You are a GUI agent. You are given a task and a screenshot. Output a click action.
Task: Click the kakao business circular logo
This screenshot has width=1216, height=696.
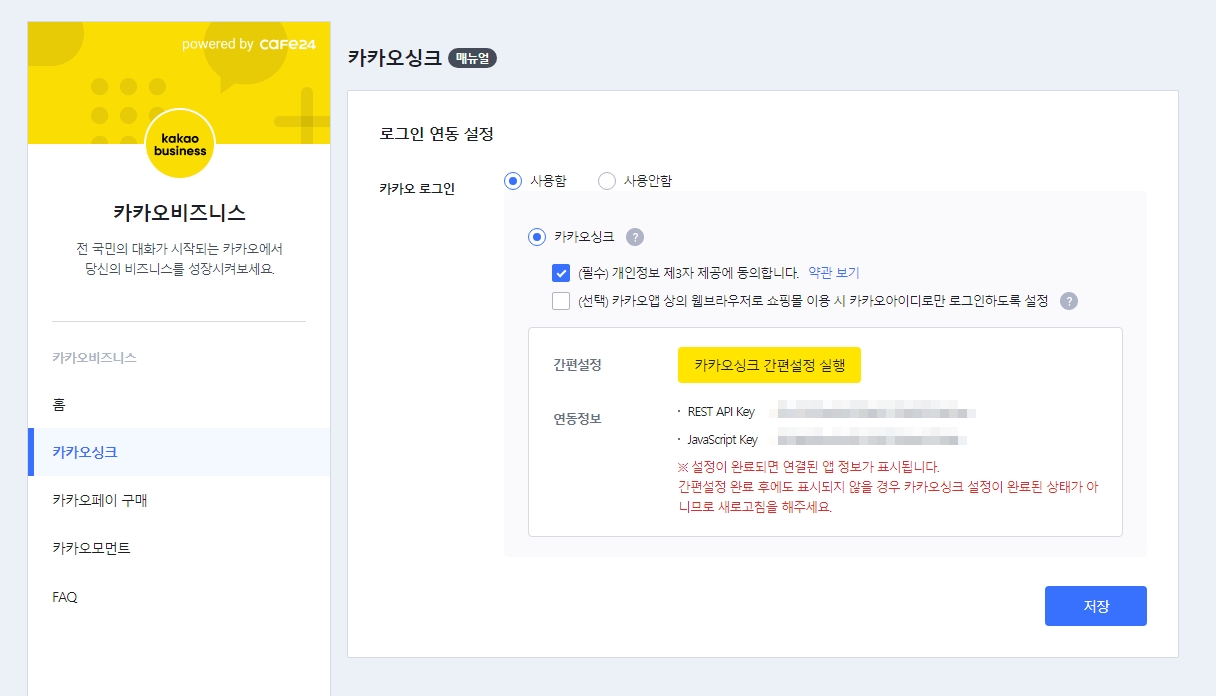(180, 143)
